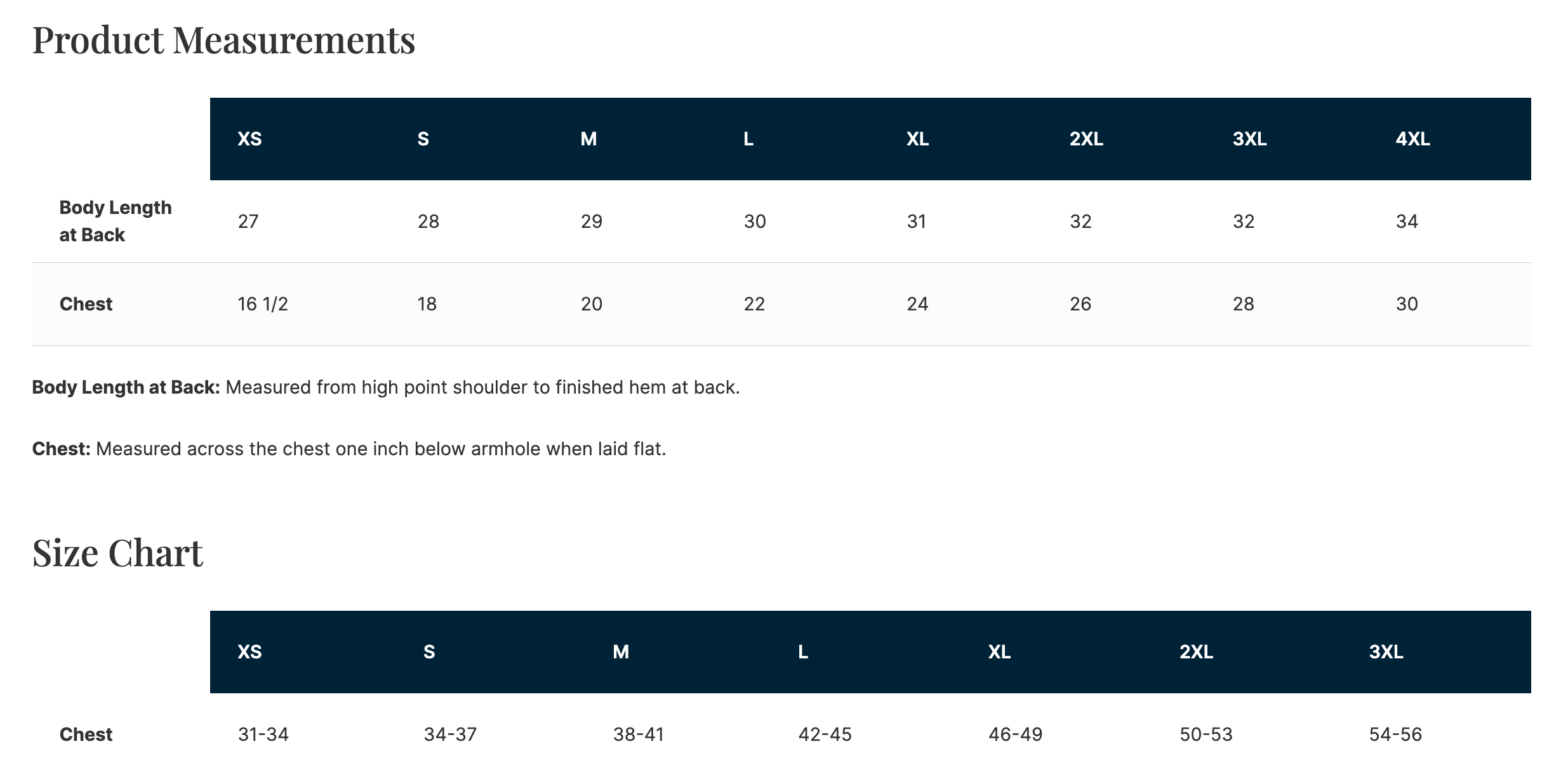The height and width of the screenshot is (772, 1568).
Task: Click the Product Measurements heading
Action: [x=223, y=39]
